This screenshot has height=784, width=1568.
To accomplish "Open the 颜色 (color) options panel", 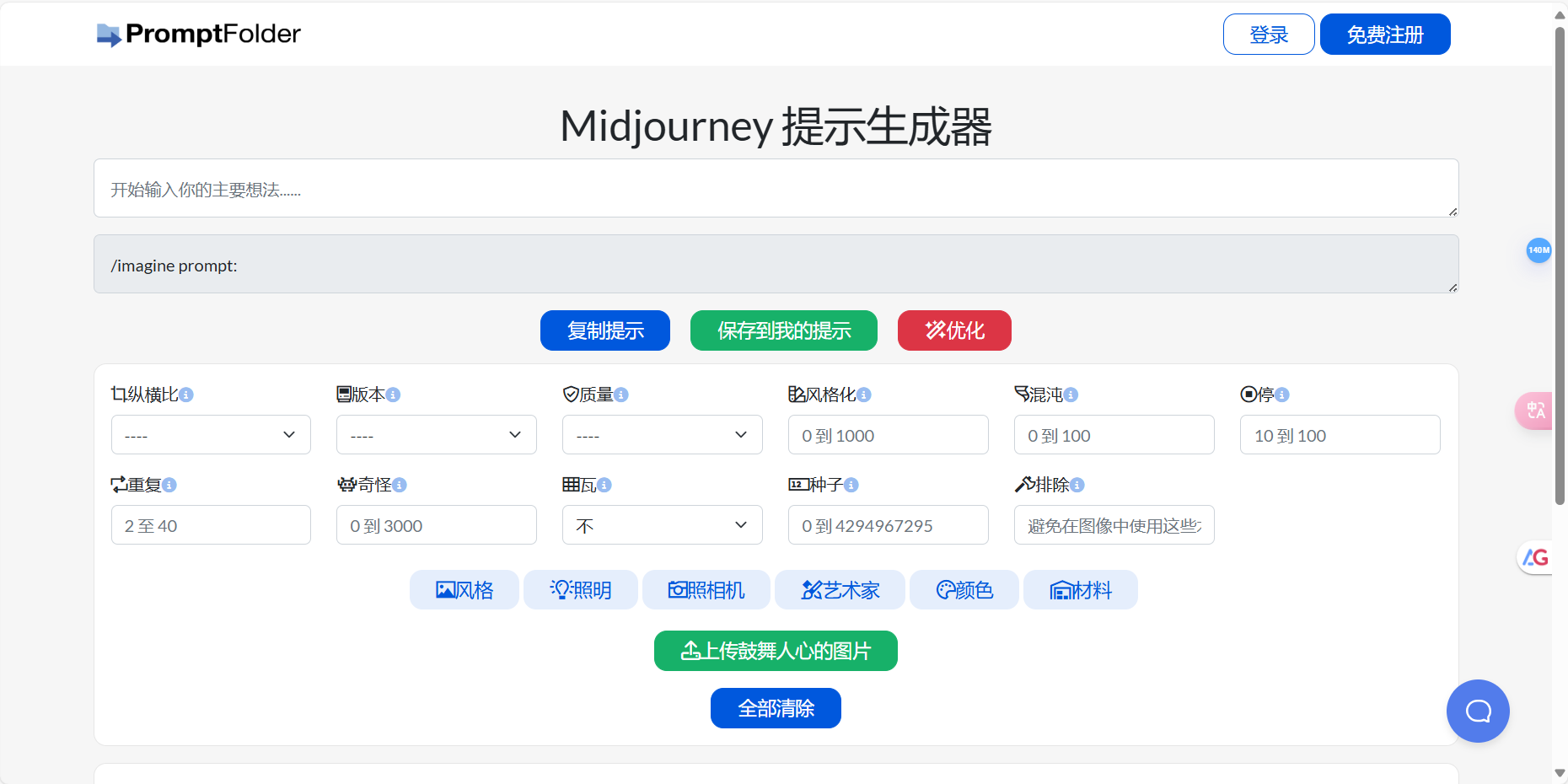I will (x=964, y=589).
